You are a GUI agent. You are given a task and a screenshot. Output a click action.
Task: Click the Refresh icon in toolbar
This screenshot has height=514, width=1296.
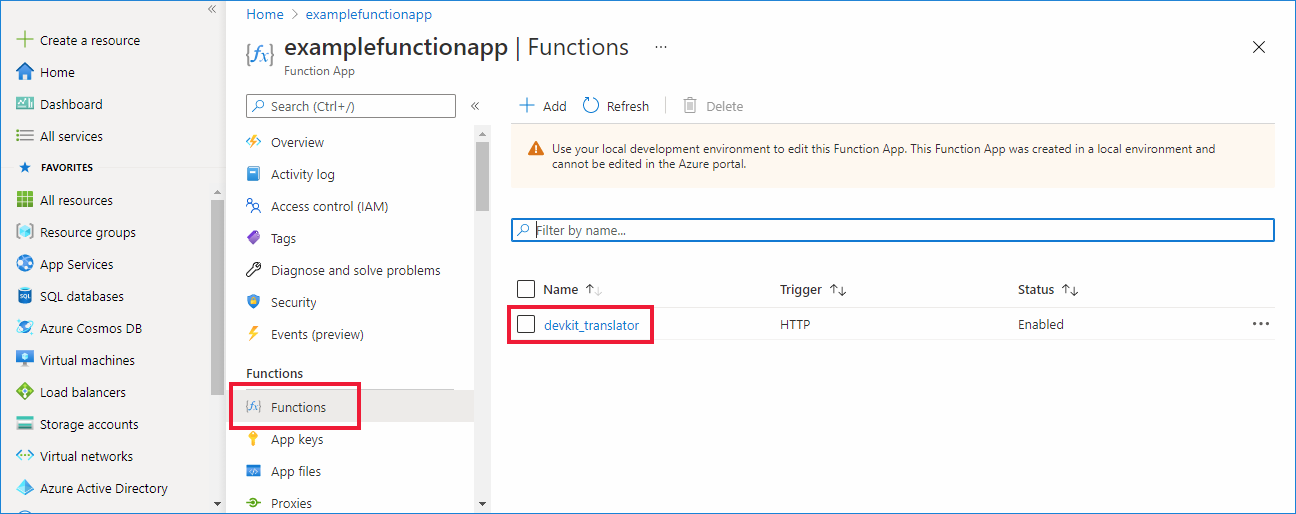591,106
